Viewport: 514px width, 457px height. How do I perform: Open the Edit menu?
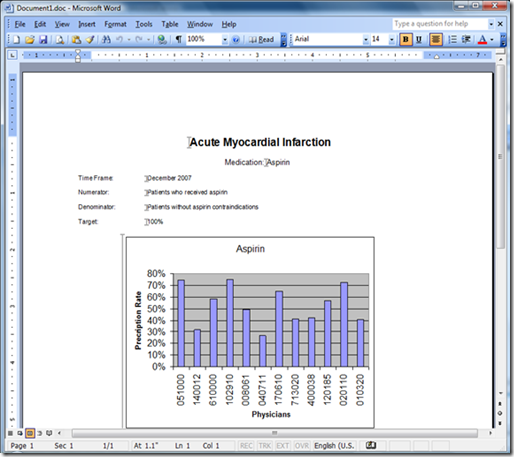pyautogui.click(x=40, y=24)
